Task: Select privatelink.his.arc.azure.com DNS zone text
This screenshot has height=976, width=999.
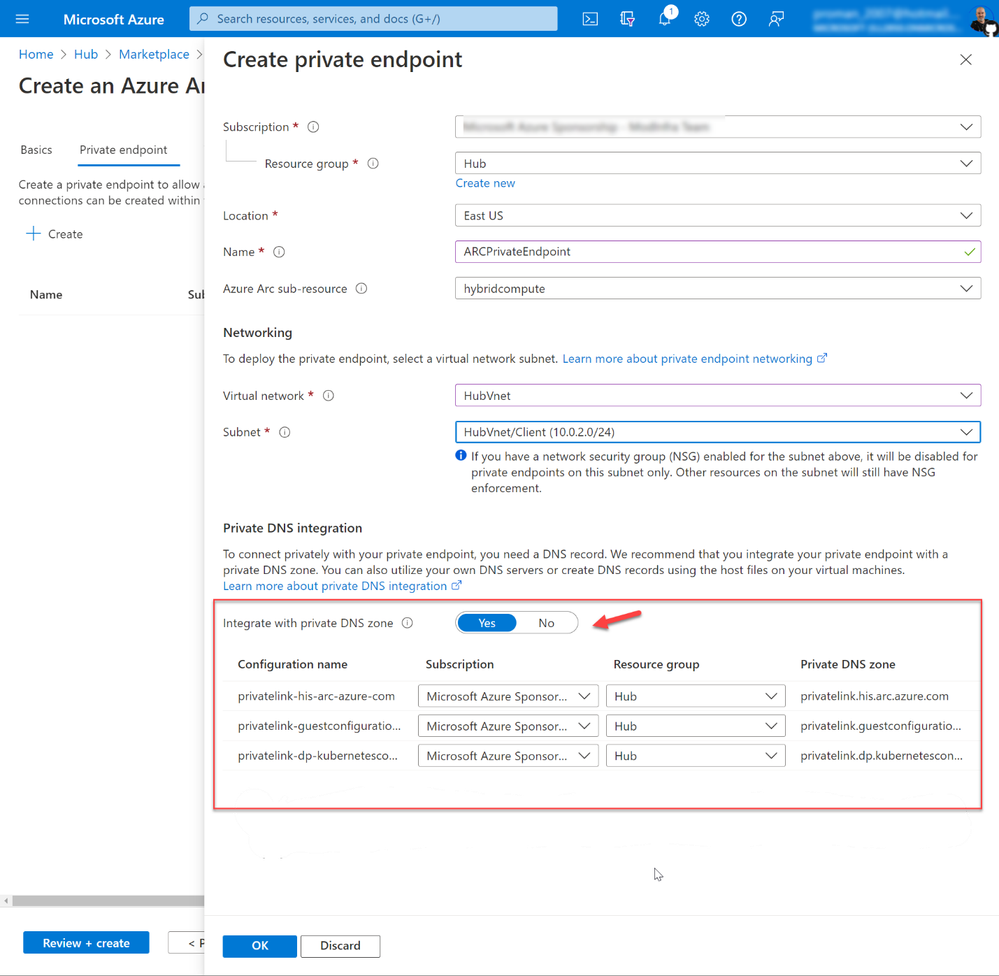Action: 875,696
